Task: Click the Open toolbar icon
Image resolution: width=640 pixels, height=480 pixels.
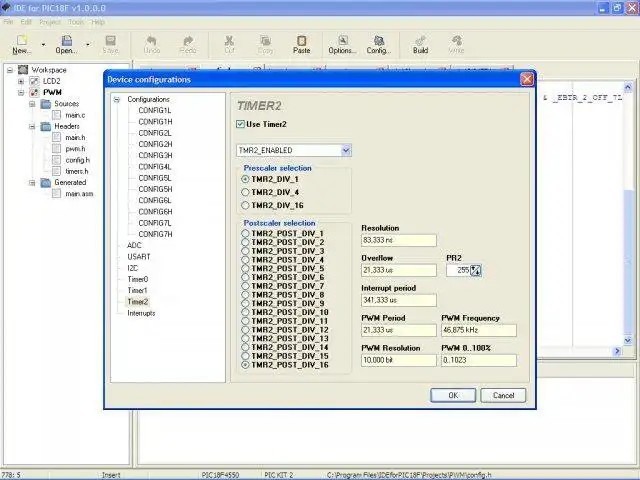Action: pos(67,40)
